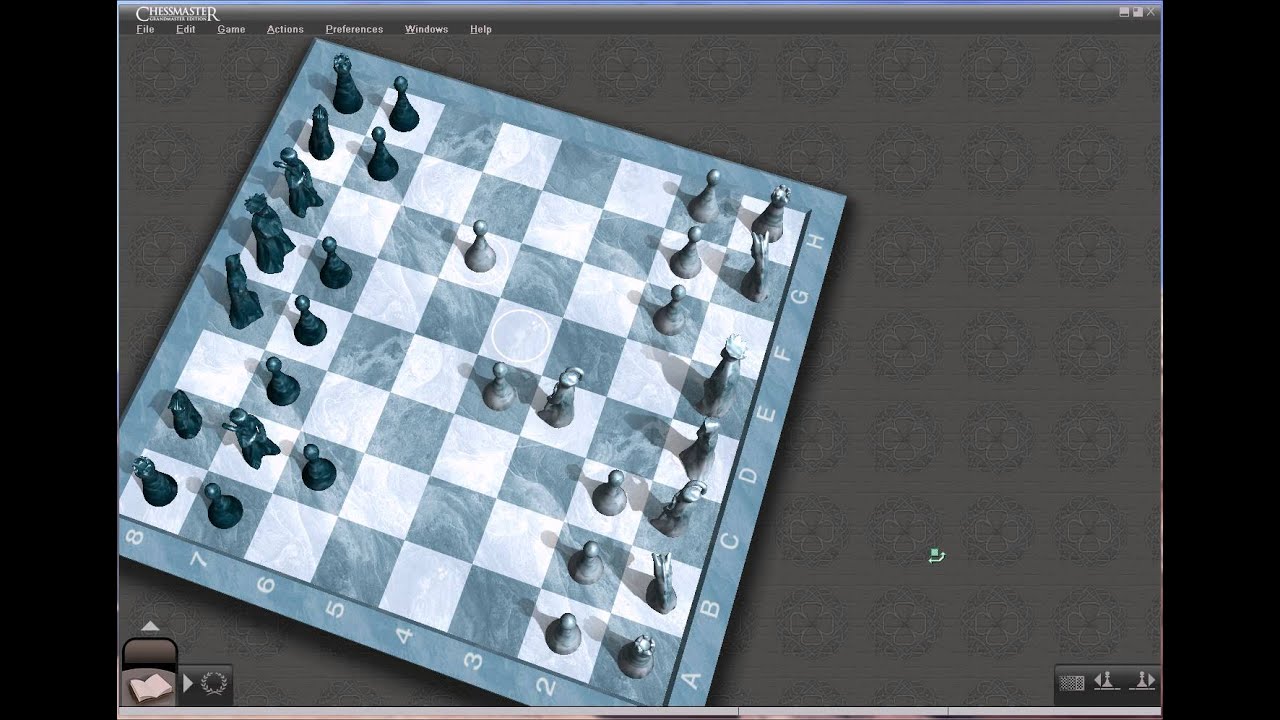Click the circled highlighted square on board
The height and width of the screenshot is (720, 1280).
pos(519,335)
